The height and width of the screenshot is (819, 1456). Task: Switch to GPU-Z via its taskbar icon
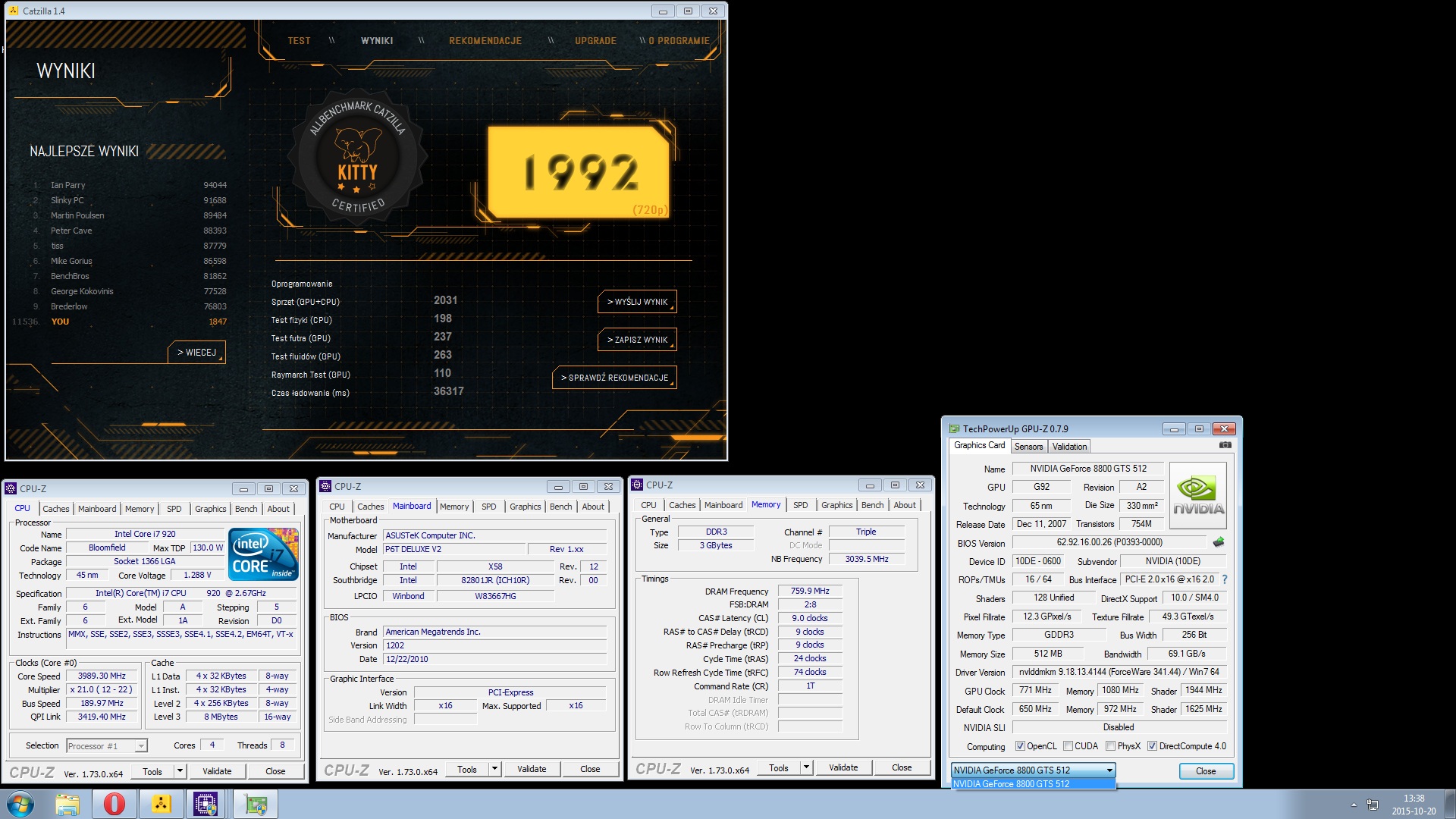click(256, 804)
